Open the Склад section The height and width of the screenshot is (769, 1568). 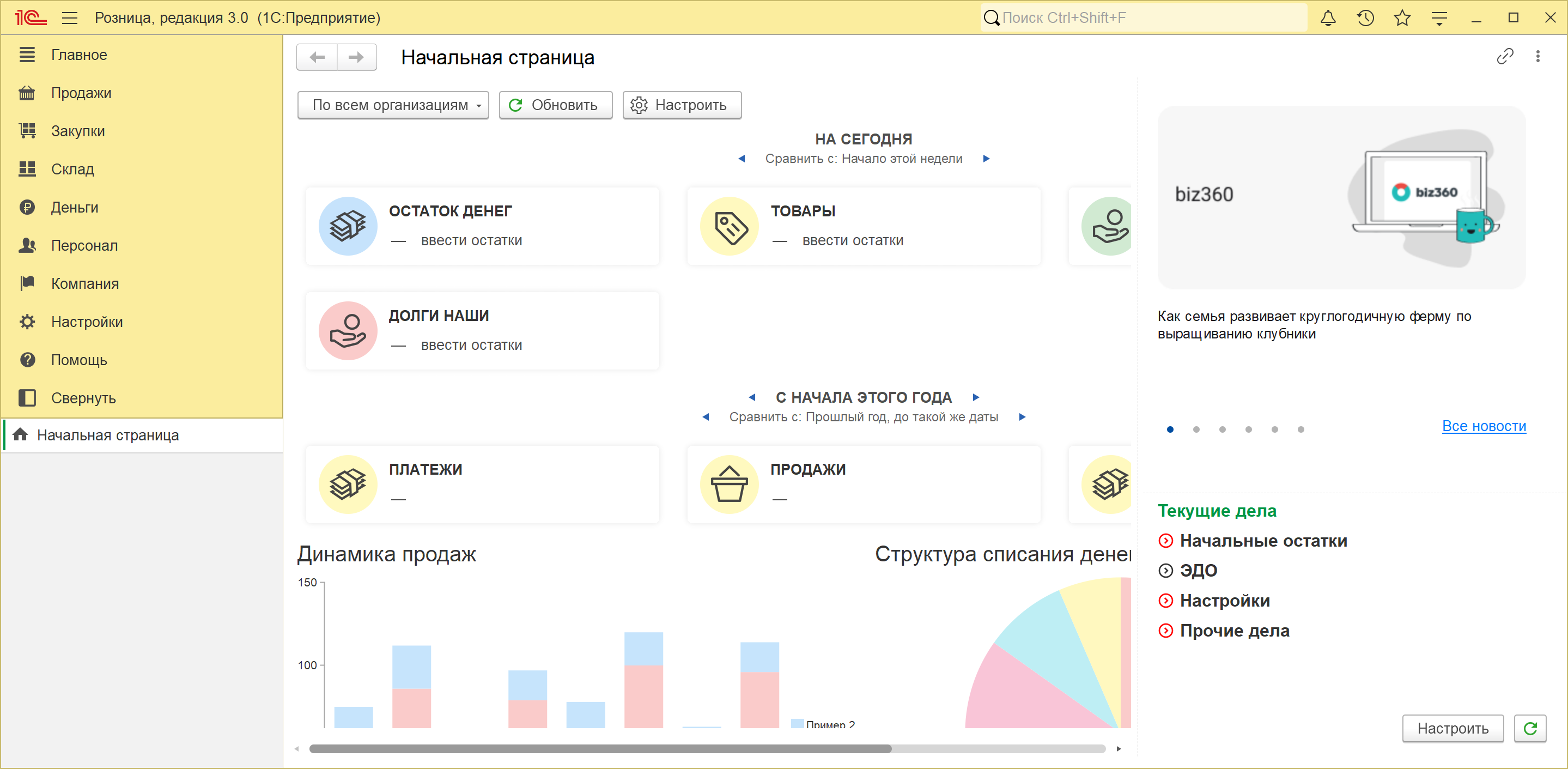(141, 169)
